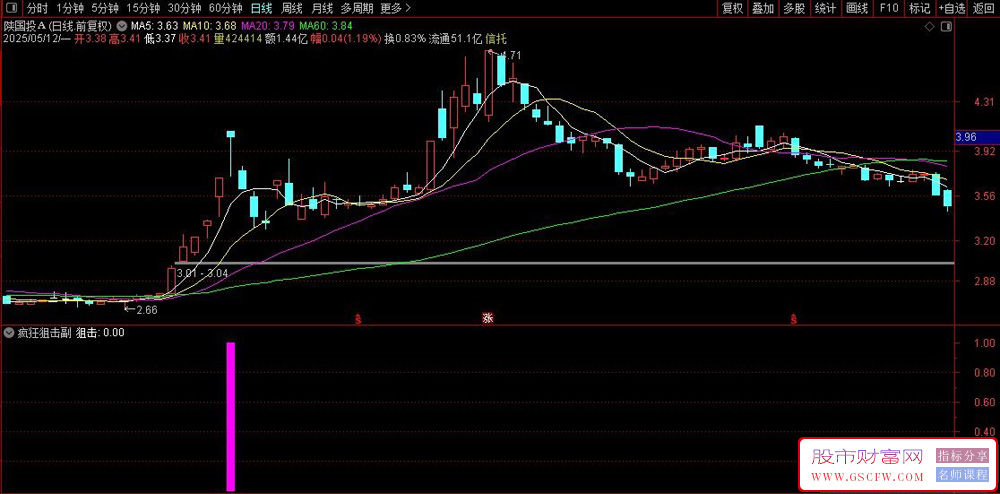This screenshot has width=1000, height=494.
Task: Select the 5分钟 period
Action: tap(105, 8)
